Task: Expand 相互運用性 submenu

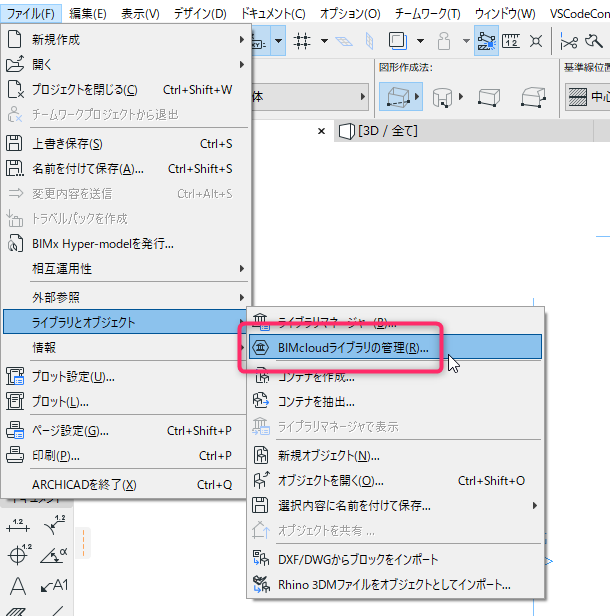Action: (126, 269)
